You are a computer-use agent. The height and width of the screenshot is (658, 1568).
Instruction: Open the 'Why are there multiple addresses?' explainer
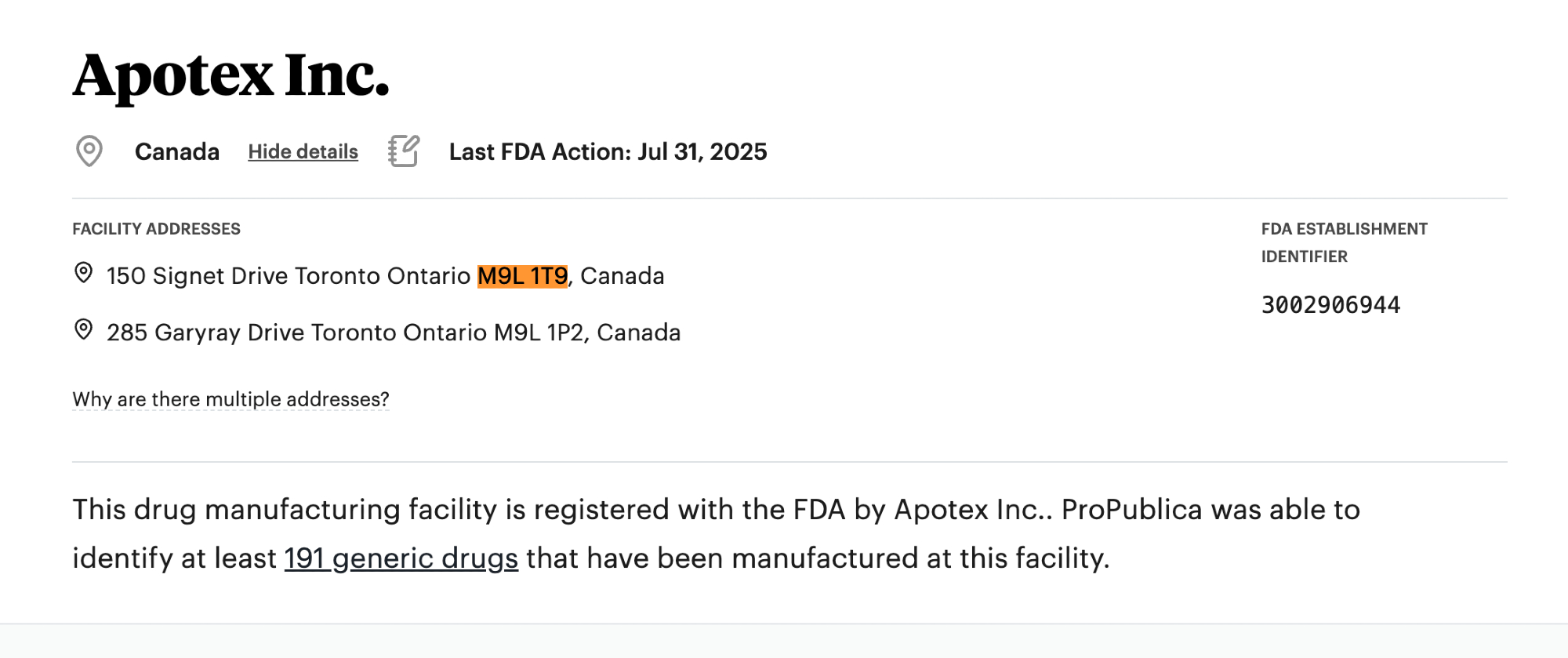(230, 399)
